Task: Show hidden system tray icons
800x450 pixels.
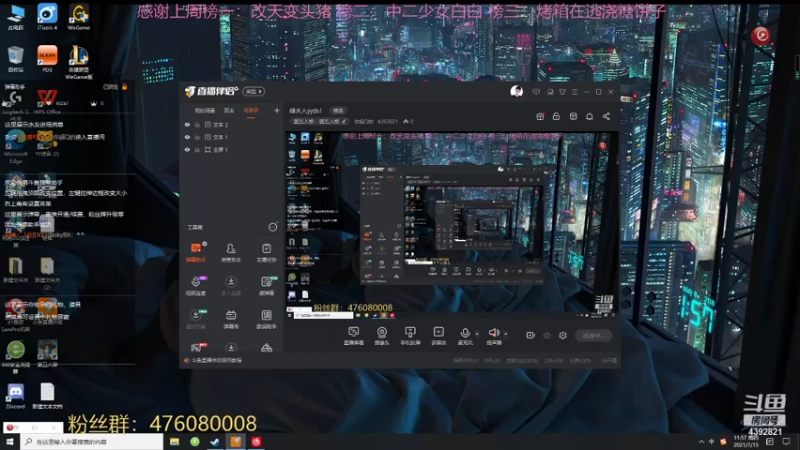Action: pos(702,442)
